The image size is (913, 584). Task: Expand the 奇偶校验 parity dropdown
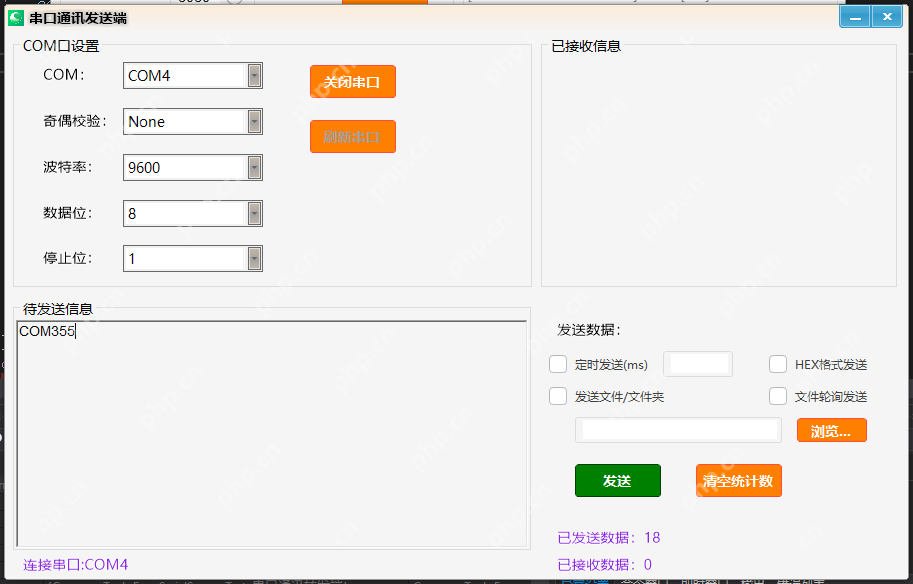coord(255,121)
